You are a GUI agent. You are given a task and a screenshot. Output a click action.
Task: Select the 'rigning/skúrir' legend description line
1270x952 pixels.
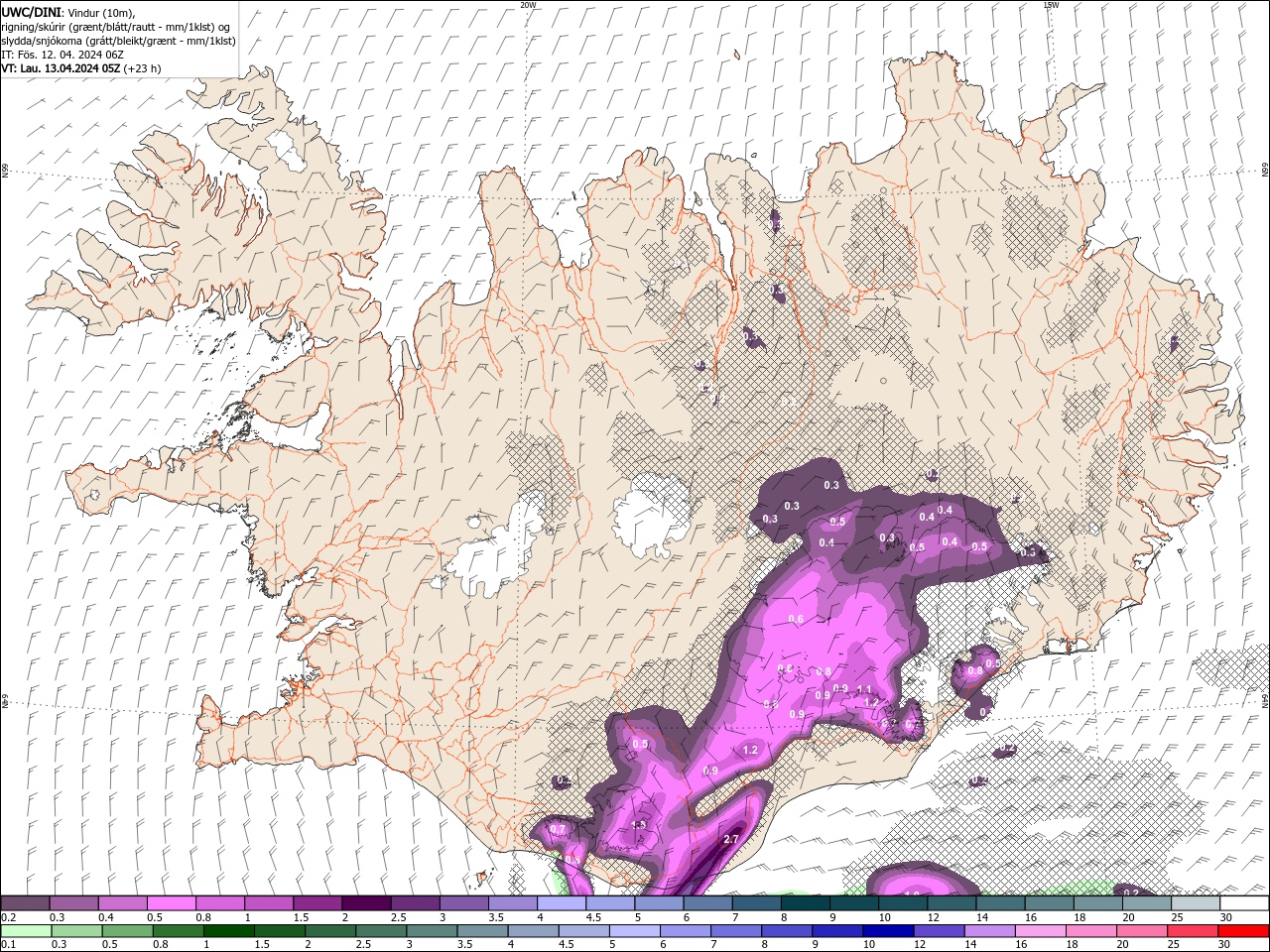117,27
